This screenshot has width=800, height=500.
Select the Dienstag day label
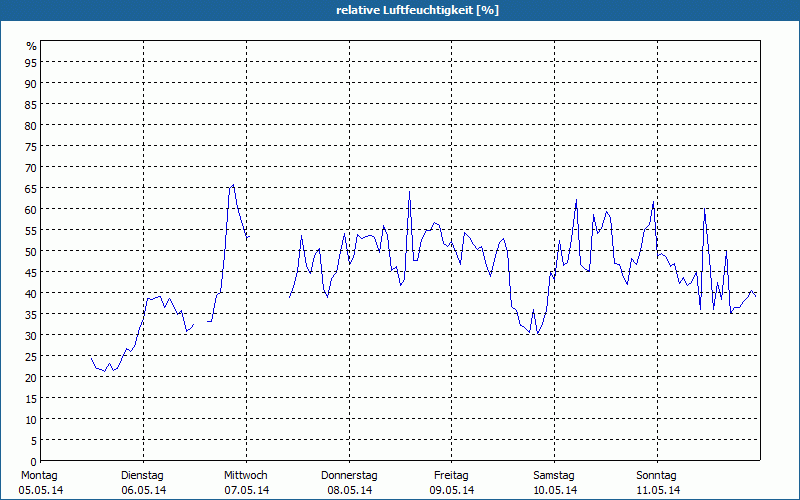(142, 475)
